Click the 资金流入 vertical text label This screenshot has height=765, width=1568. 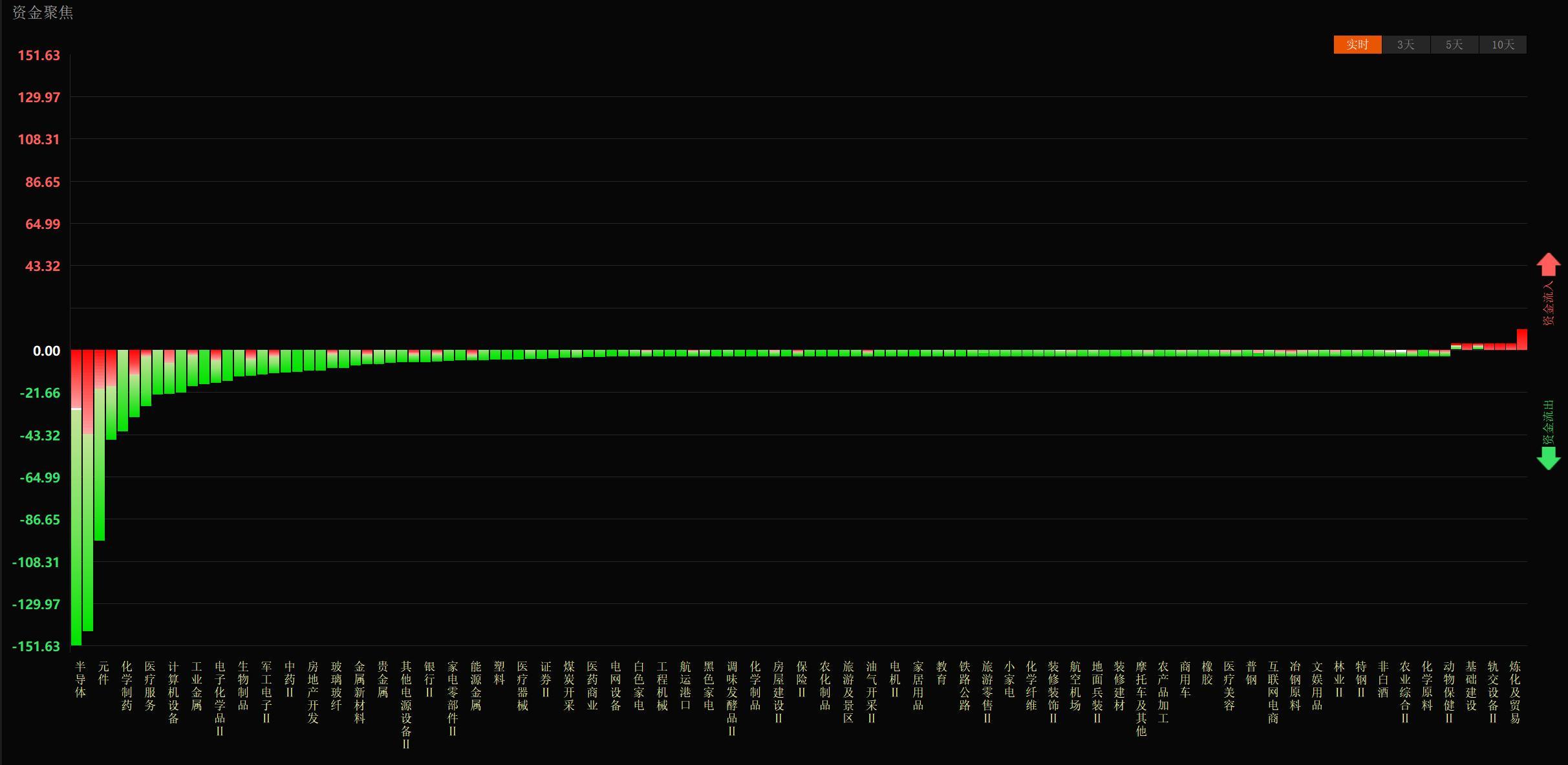(x=1549, y=303)
